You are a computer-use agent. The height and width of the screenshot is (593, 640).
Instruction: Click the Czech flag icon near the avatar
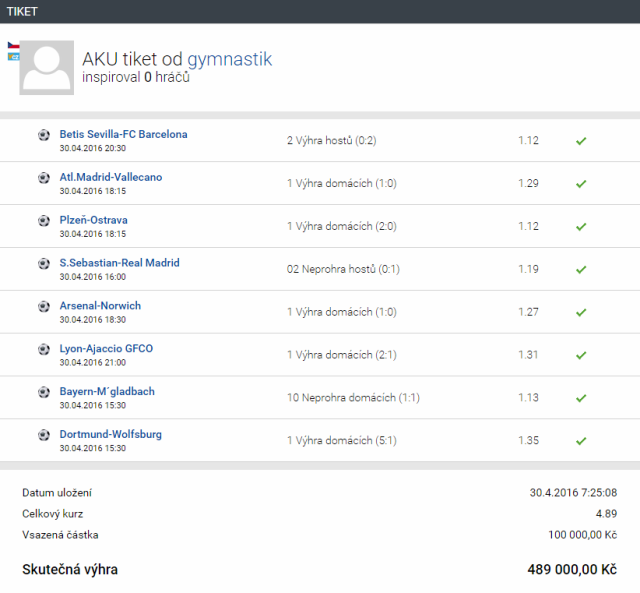click(13, 46)
